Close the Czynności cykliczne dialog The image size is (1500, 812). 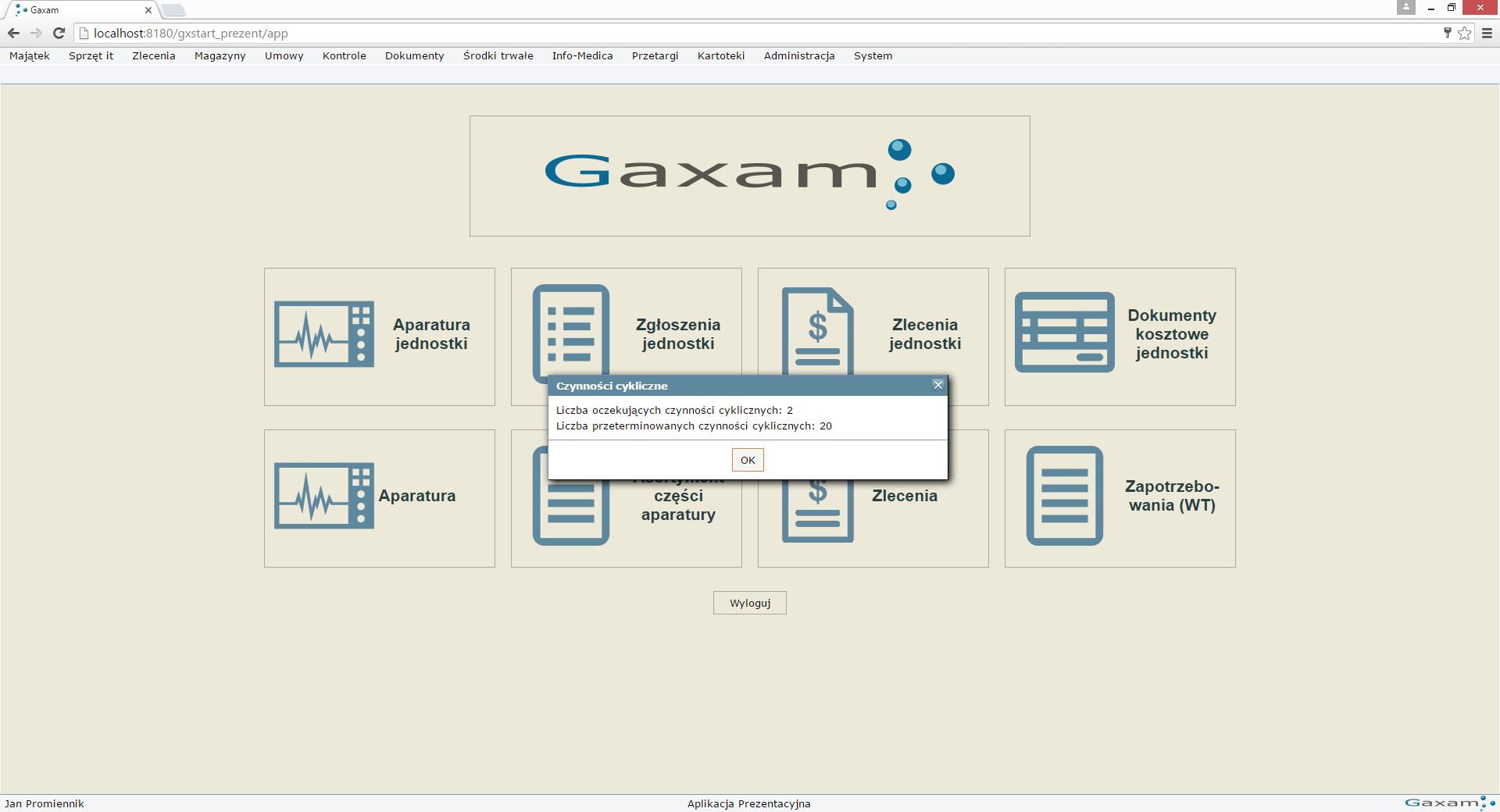pos(938,385)
